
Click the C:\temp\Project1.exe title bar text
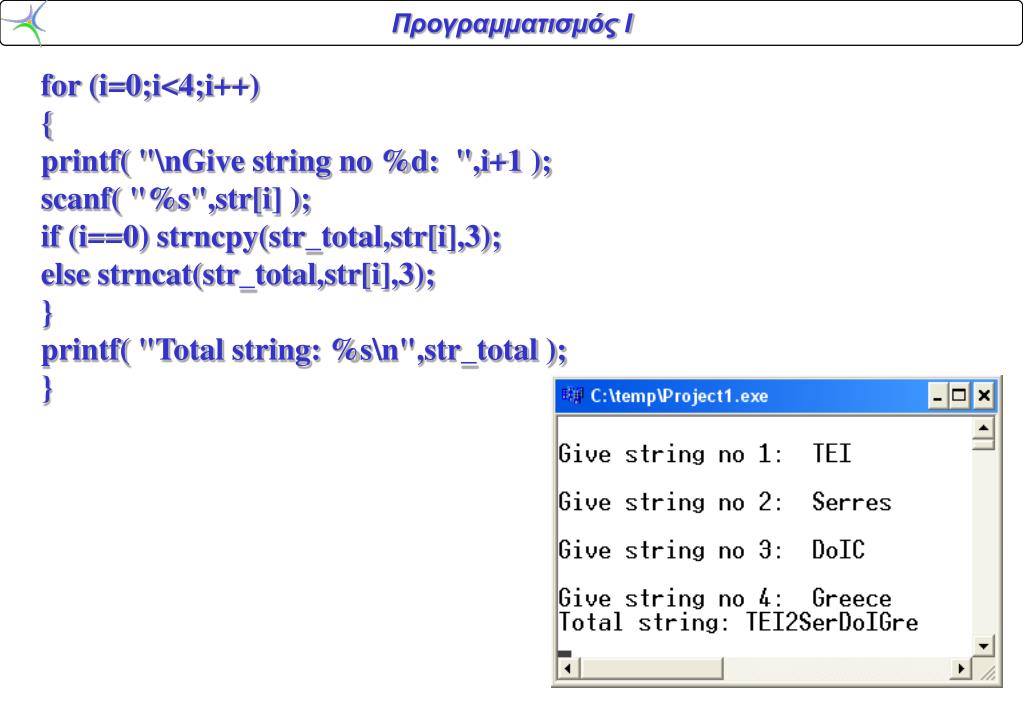[x=679, y=396]
